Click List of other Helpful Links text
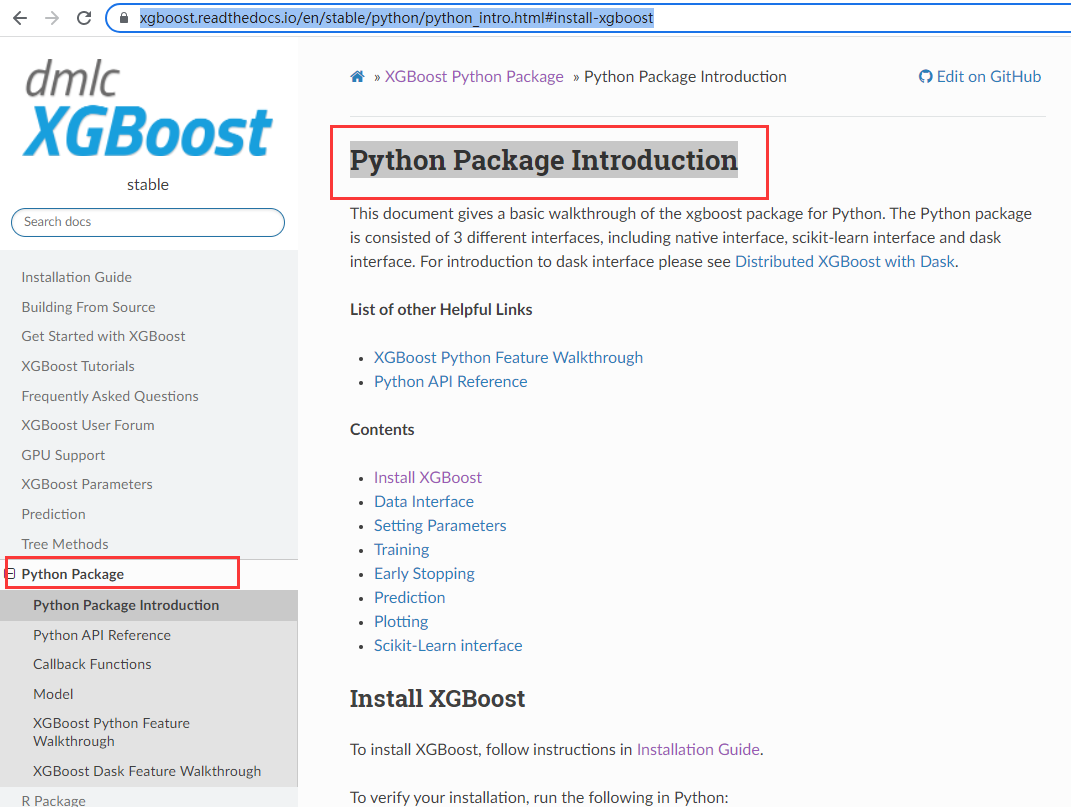Screen dimensions: 1071x807 (x=441, y=310)
